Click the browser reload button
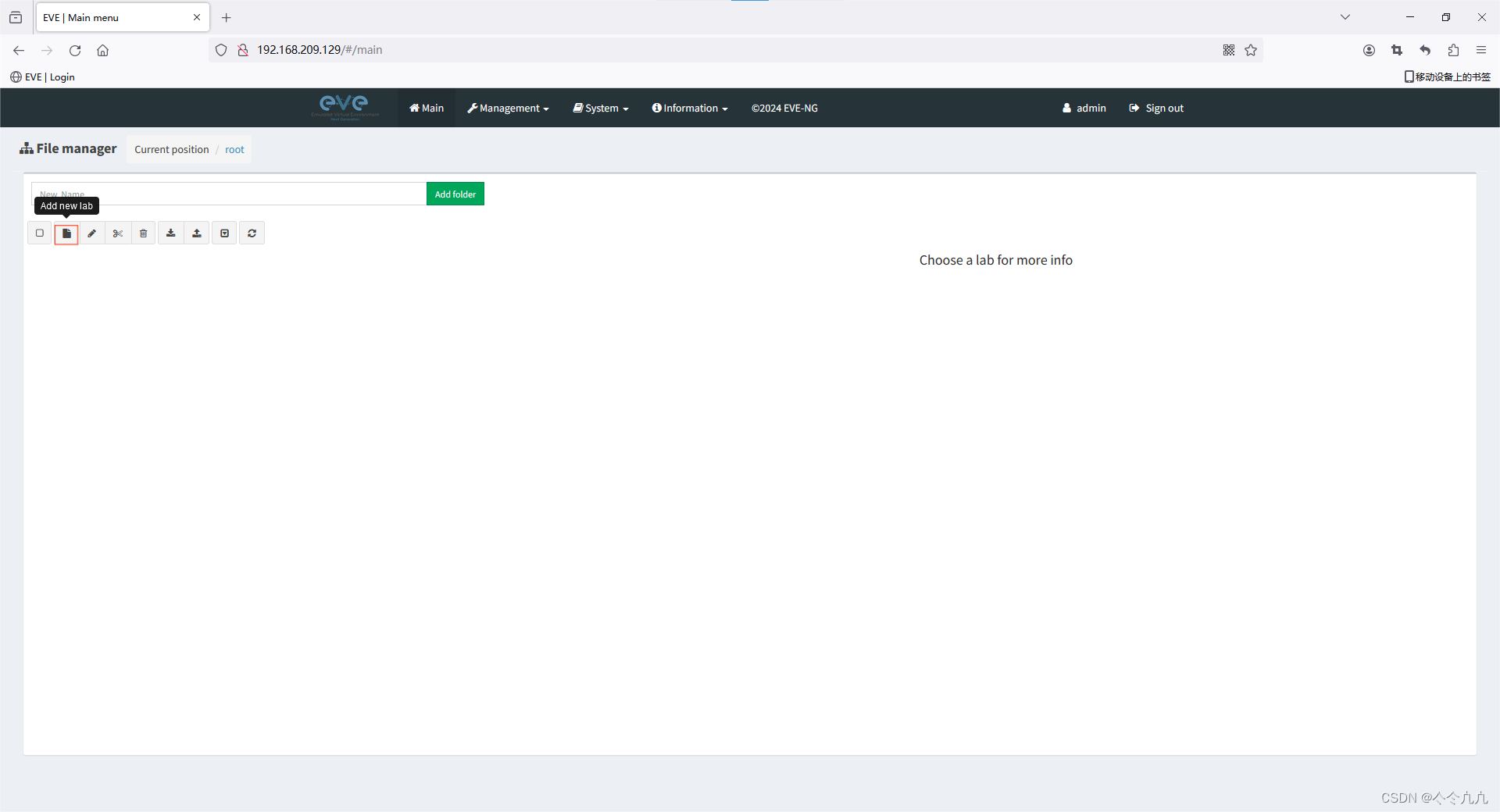 click(75, 50)
